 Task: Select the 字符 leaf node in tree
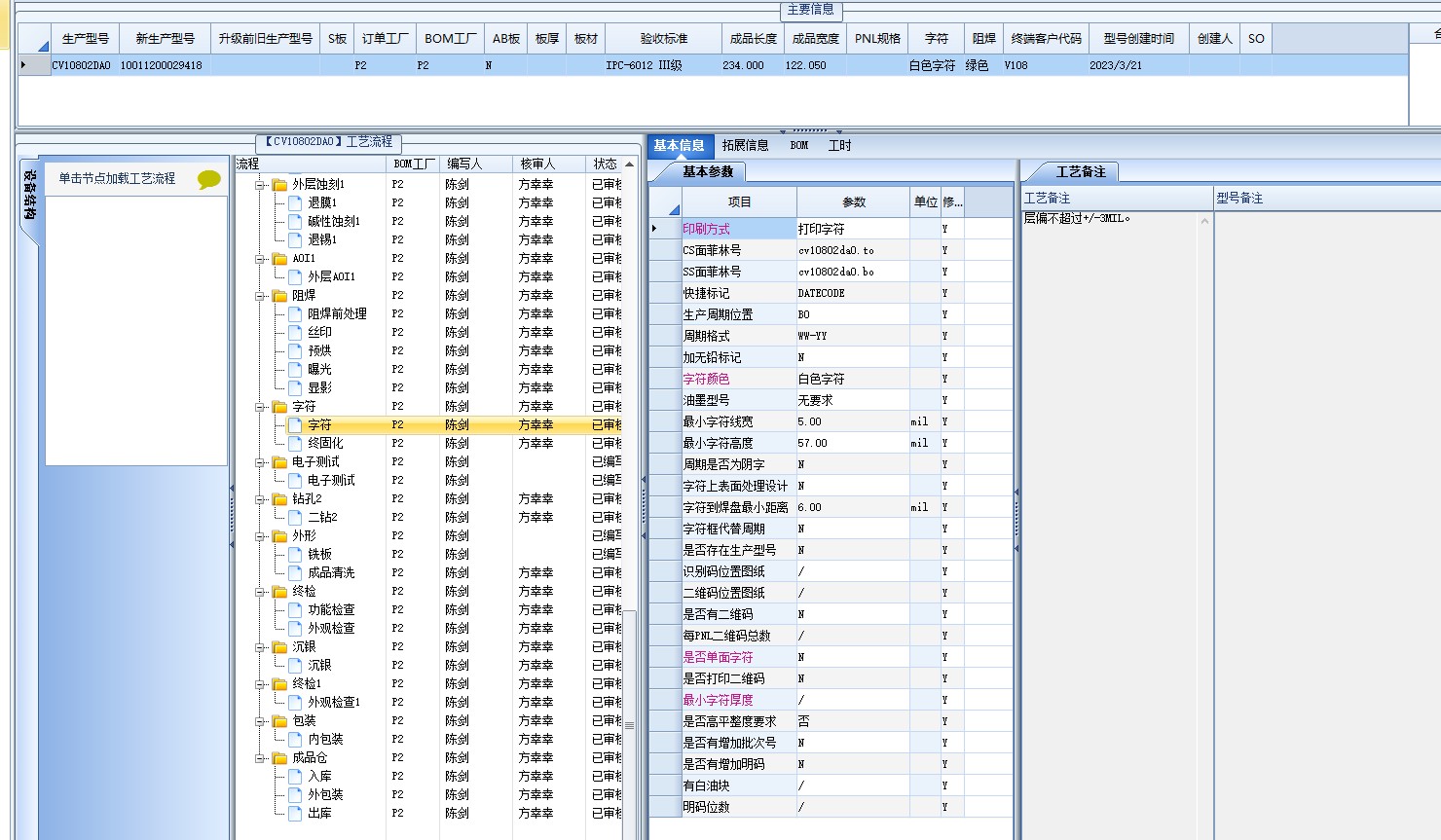[x=319, y=424]
